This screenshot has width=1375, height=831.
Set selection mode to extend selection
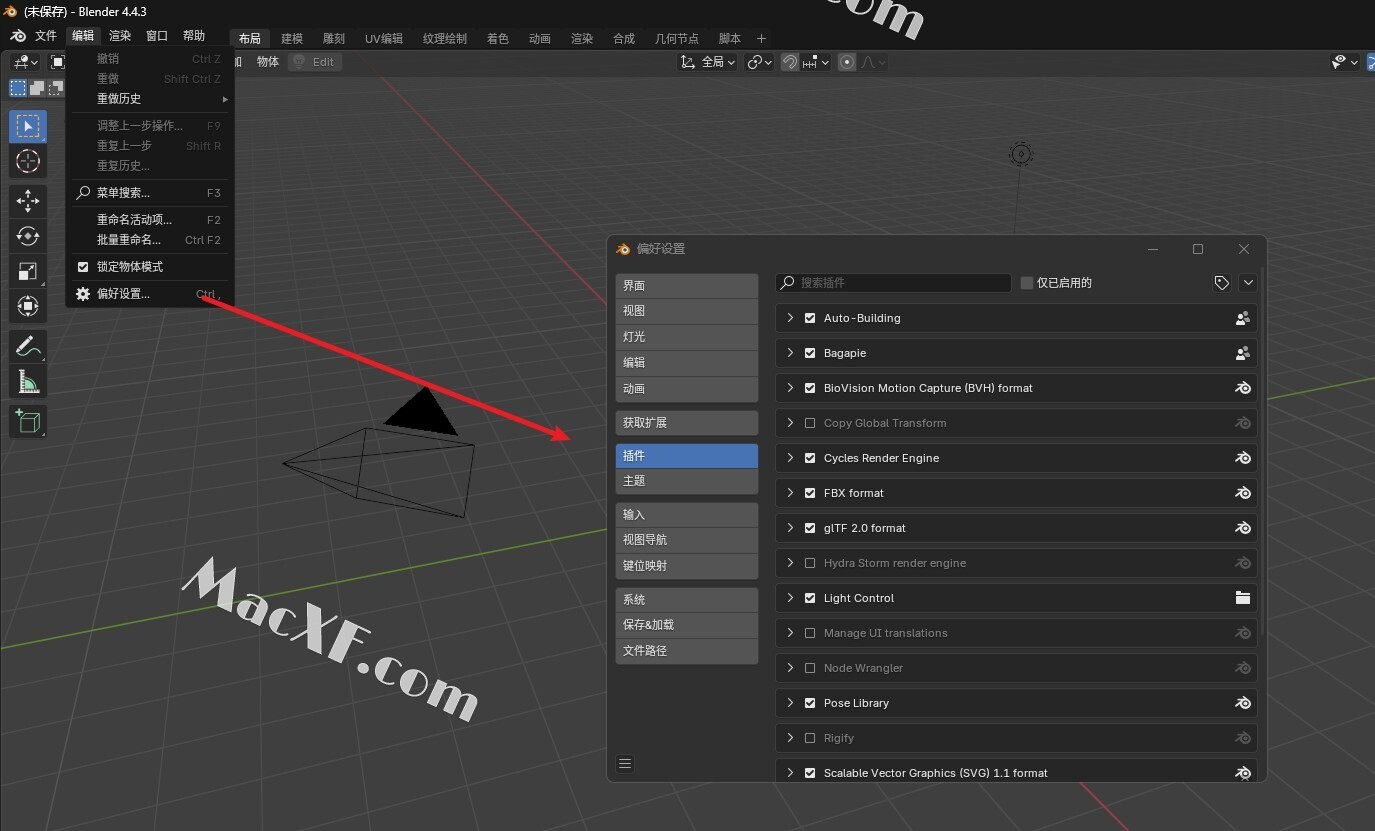tap(37, 88)
